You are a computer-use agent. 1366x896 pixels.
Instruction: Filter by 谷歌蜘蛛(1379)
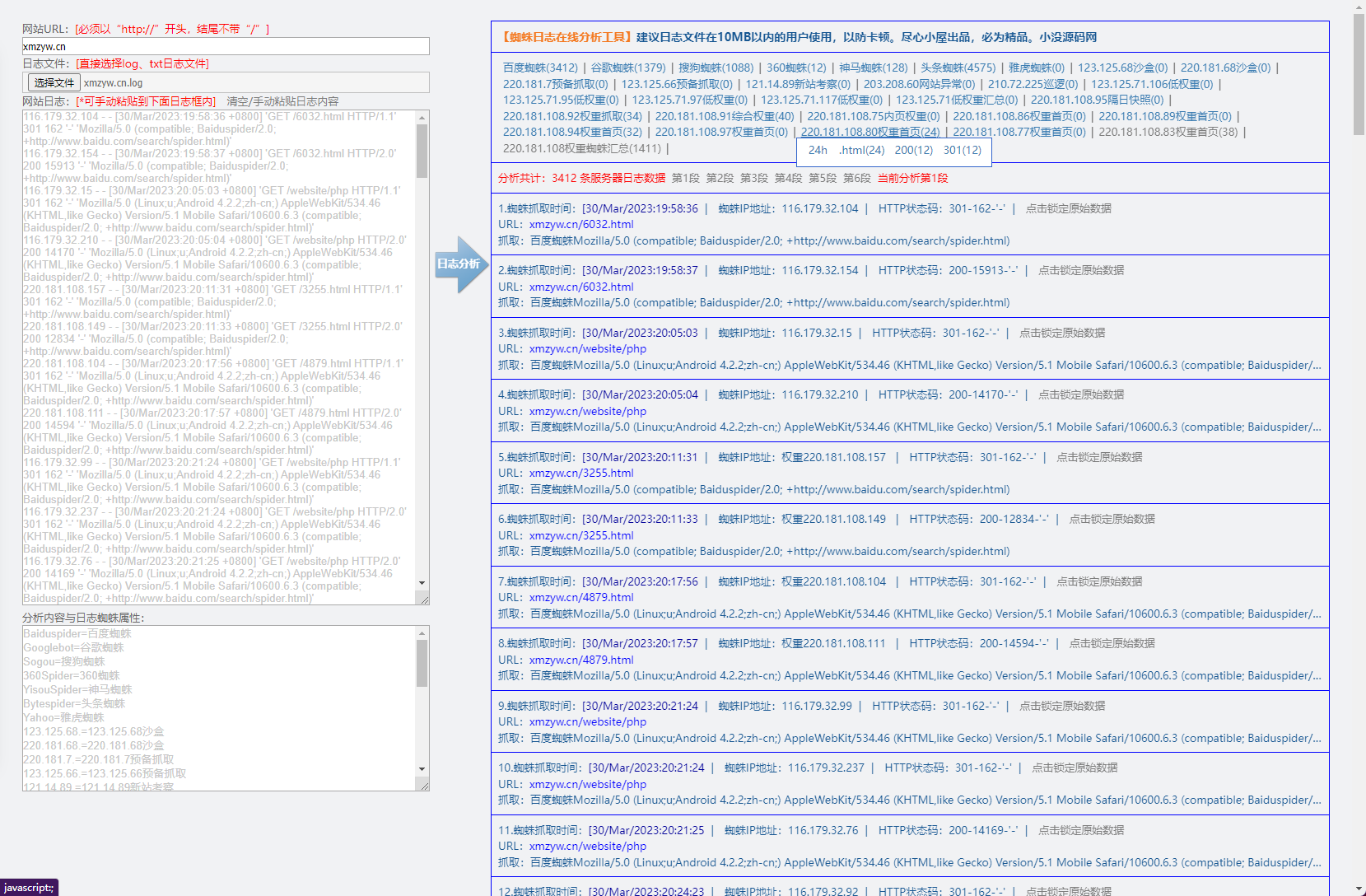pyautogui.click(x=628, y=68)
